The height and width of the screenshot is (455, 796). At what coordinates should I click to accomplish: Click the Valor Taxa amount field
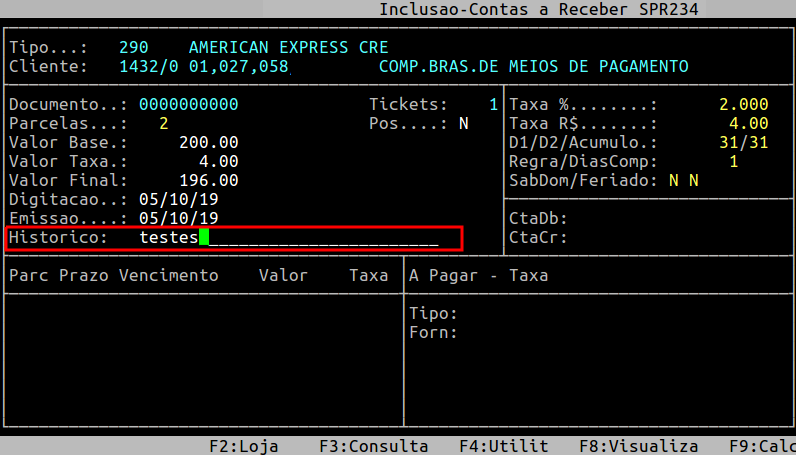coord(218,162)
